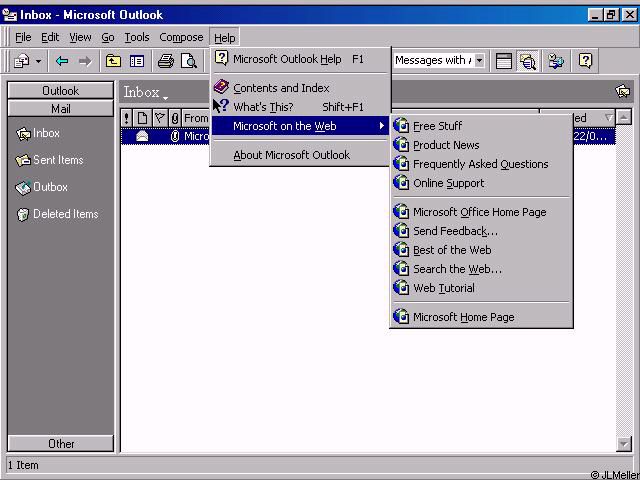The height and width of the screenshot is (480, 640).
Task: Click the scroll down arrow in message list
Action: point(624,444)
